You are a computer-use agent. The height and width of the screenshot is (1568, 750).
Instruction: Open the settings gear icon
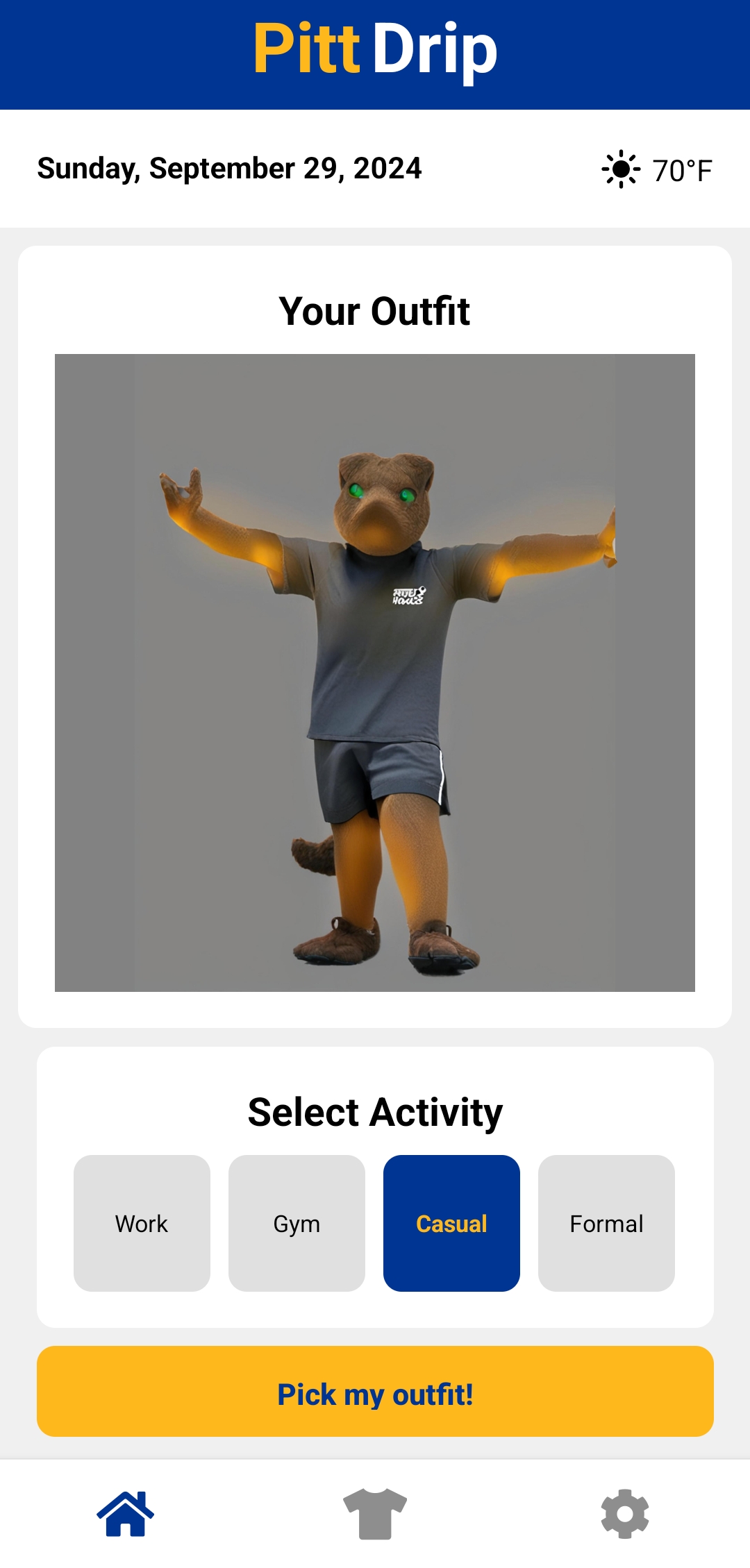click(625, 1514)
